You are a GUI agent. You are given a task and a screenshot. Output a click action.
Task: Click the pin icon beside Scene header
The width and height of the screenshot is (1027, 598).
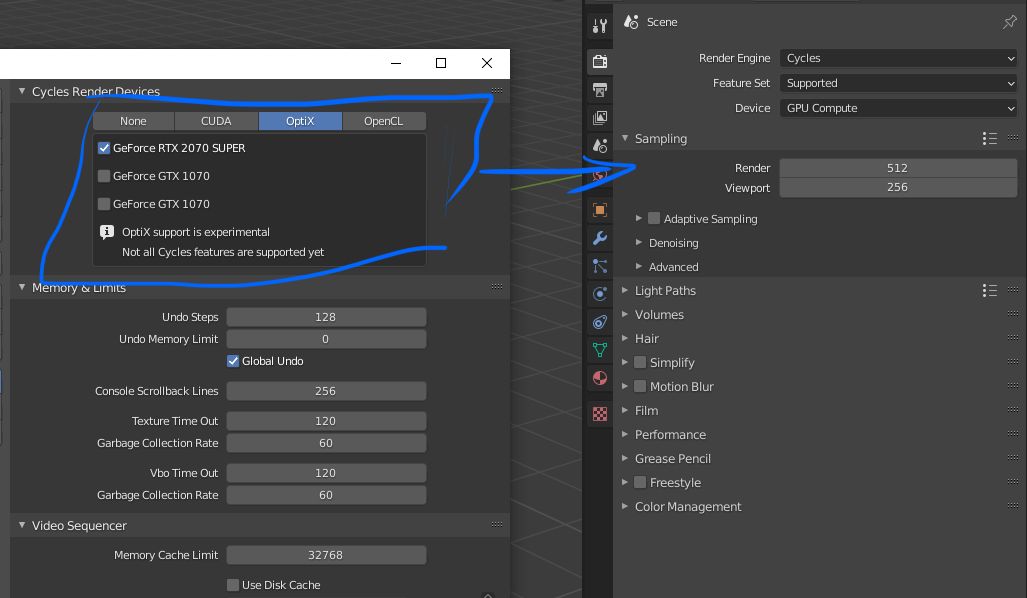tap(1009, 22)
